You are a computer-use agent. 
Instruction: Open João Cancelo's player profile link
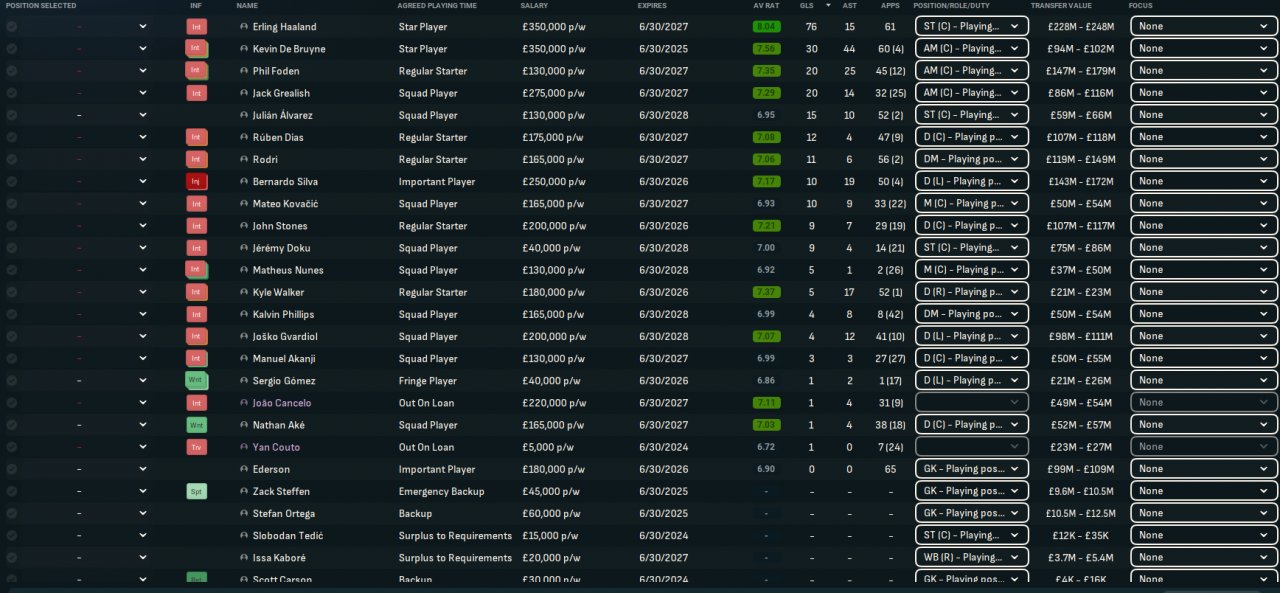pyautogui.click(x=281, y=403)
